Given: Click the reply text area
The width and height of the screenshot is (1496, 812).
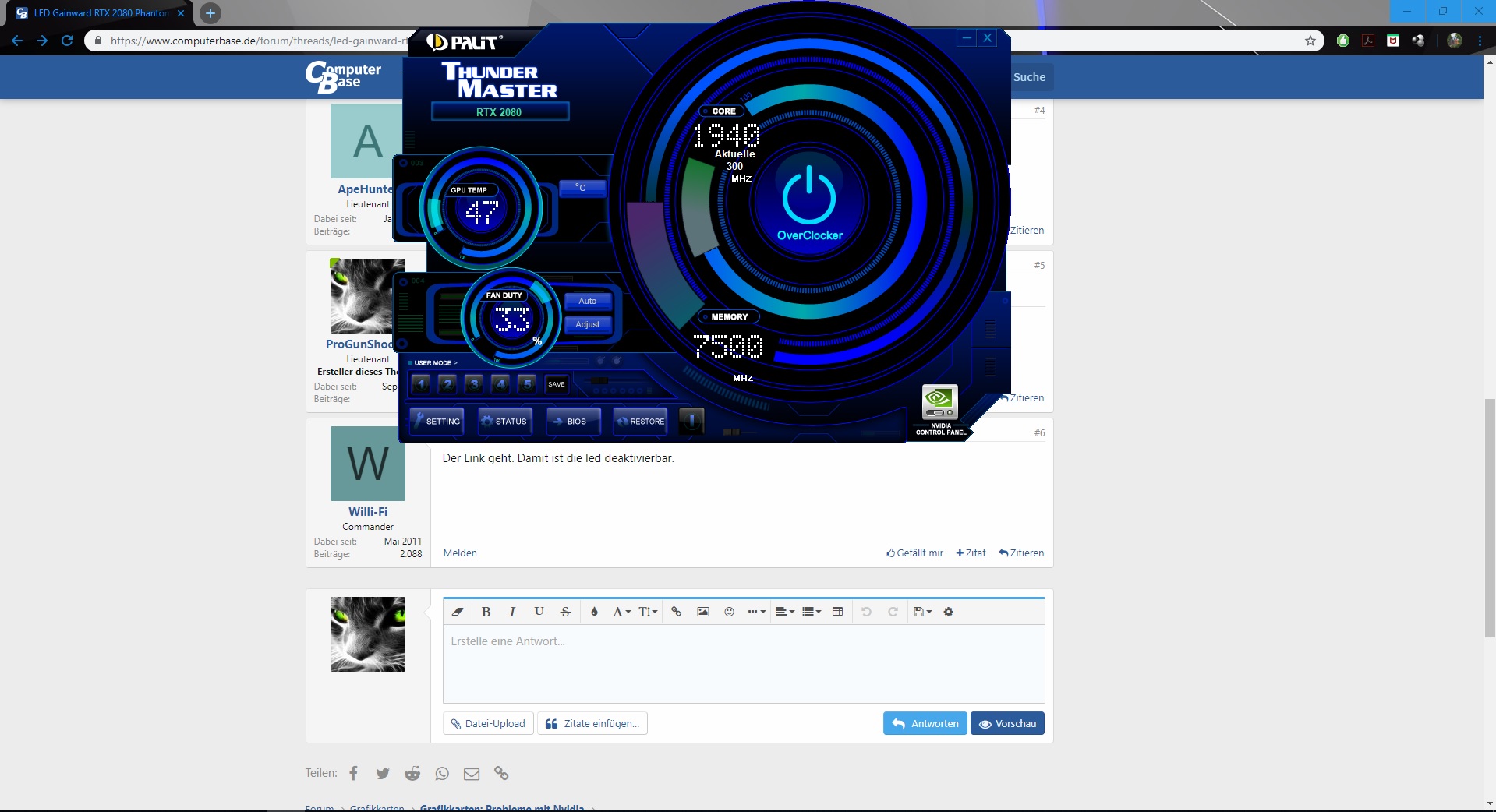Looking at the screenshot, I should click(x=744, y=664).
